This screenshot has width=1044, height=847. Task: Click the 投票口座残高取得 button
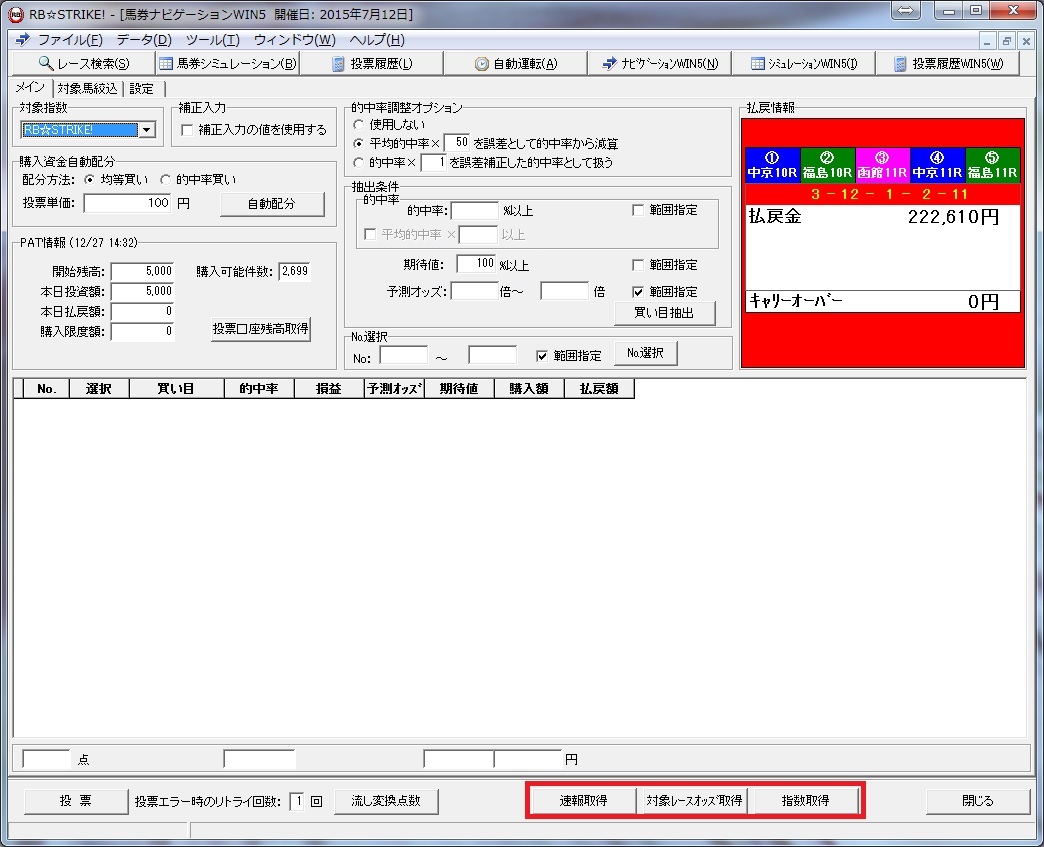261,329
